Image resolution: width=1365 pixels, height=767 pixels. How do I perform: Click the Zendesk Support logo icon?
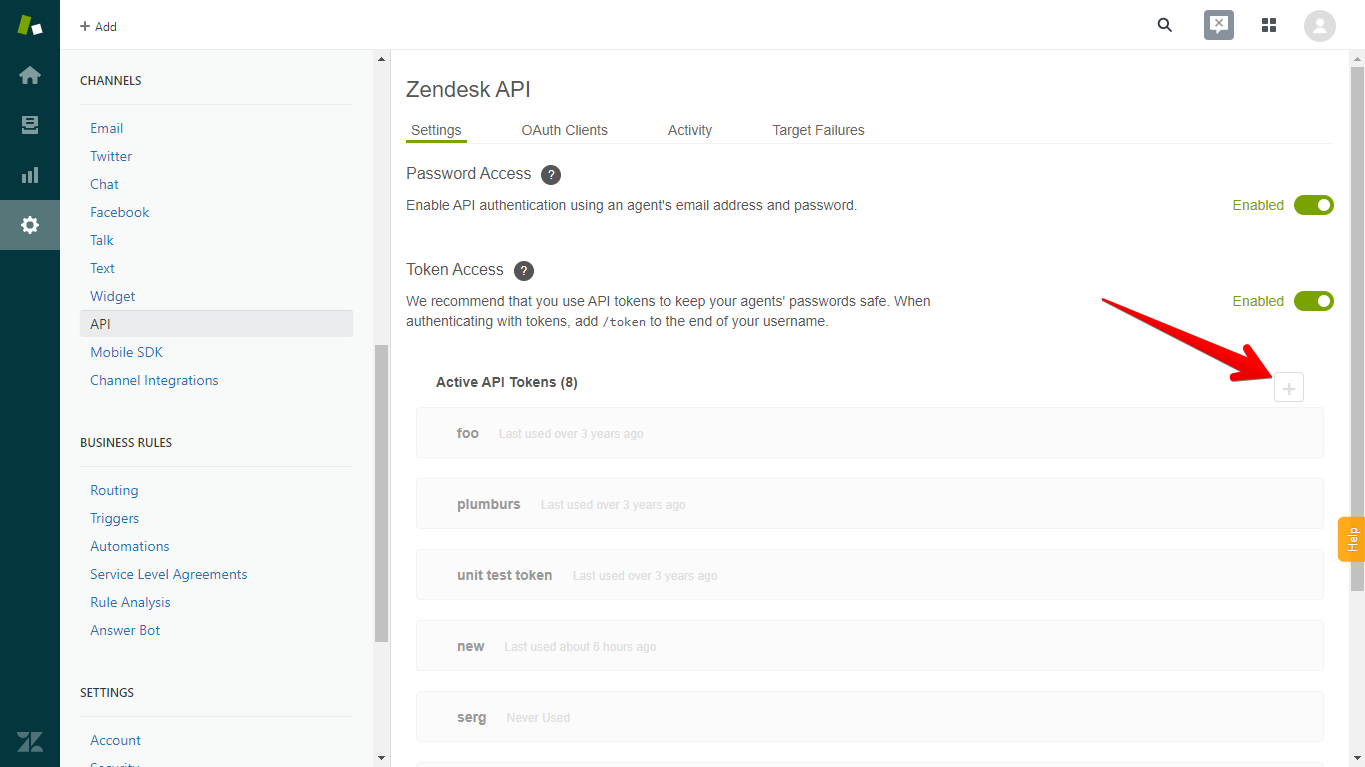coord(30,25)
